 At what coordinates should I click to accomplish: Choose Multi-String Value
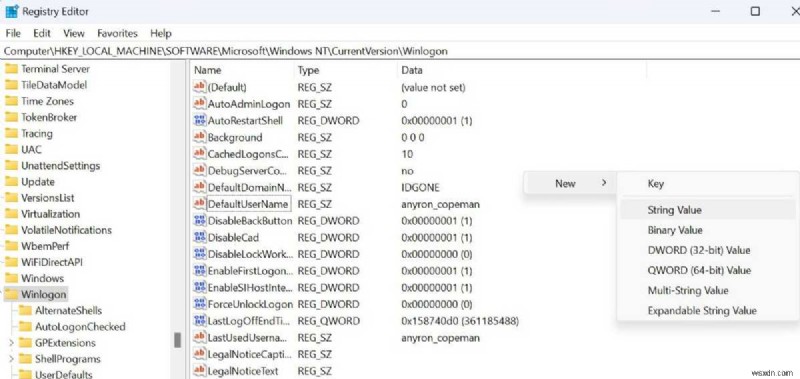tap(708, 290)
